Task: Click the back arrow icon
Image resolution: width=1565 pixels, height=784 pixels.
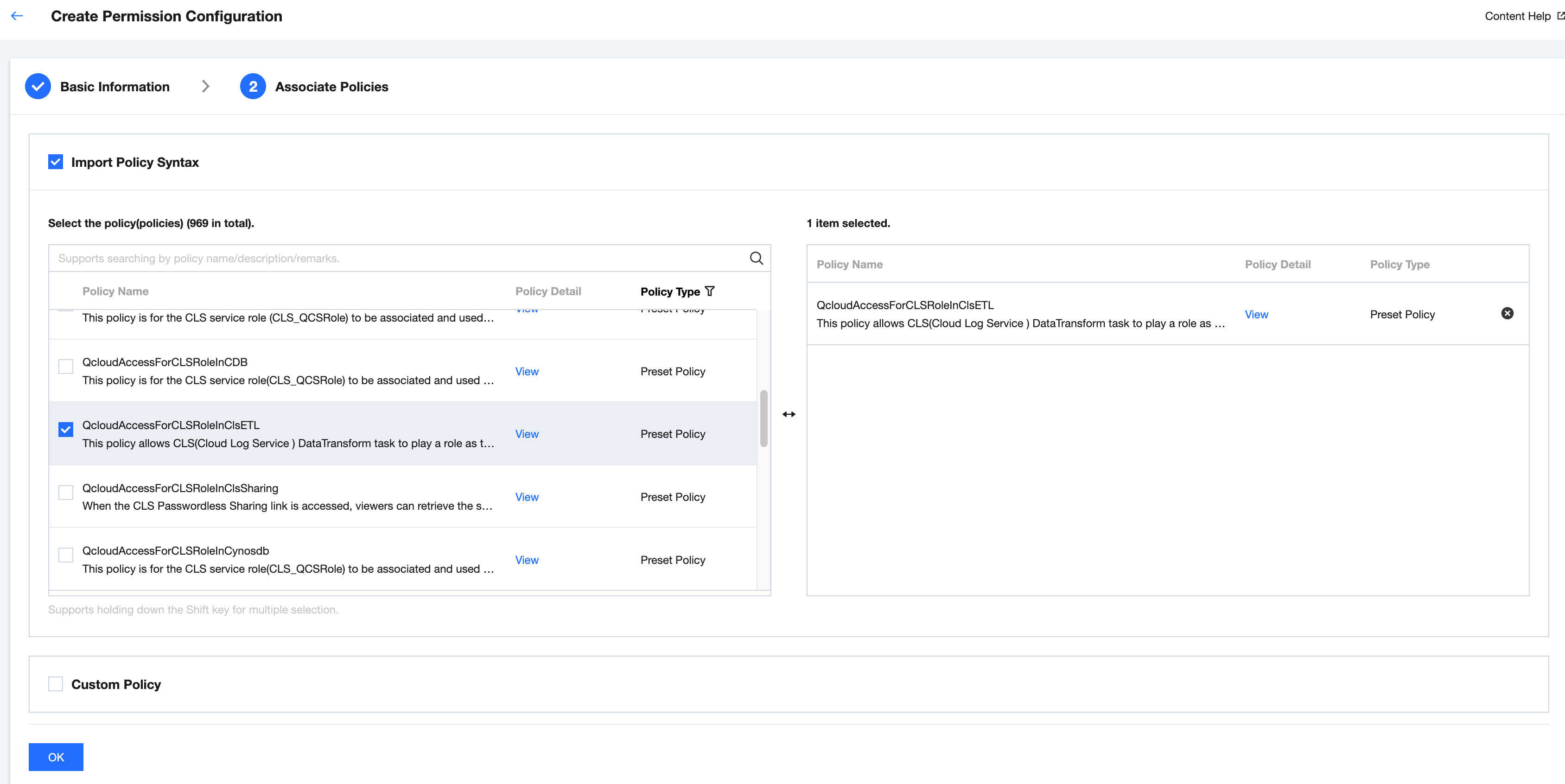Action: [17, 16]
